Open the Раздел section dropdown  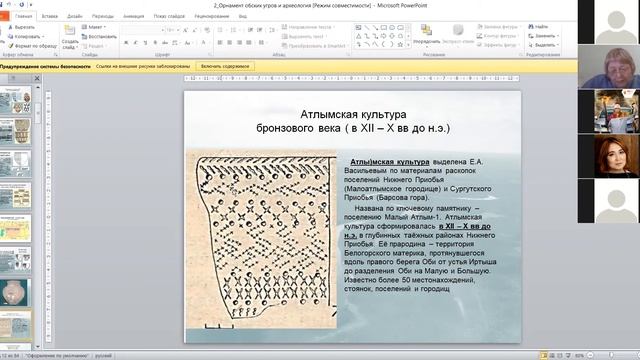(x=93, y=46)
